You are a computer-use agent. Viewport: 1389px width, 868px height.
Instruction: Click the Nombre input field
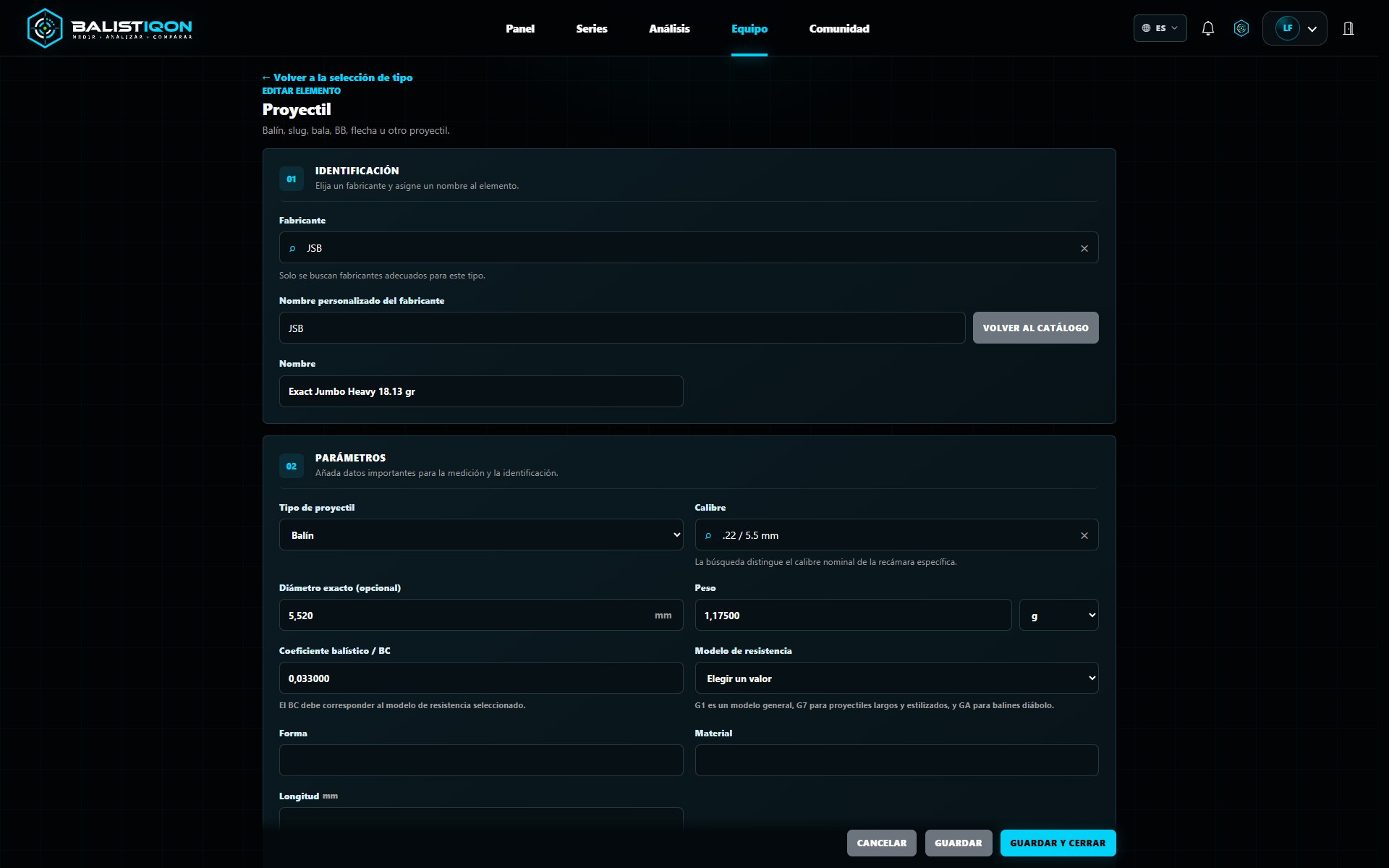pyautogui.click(x=481, y=391)
